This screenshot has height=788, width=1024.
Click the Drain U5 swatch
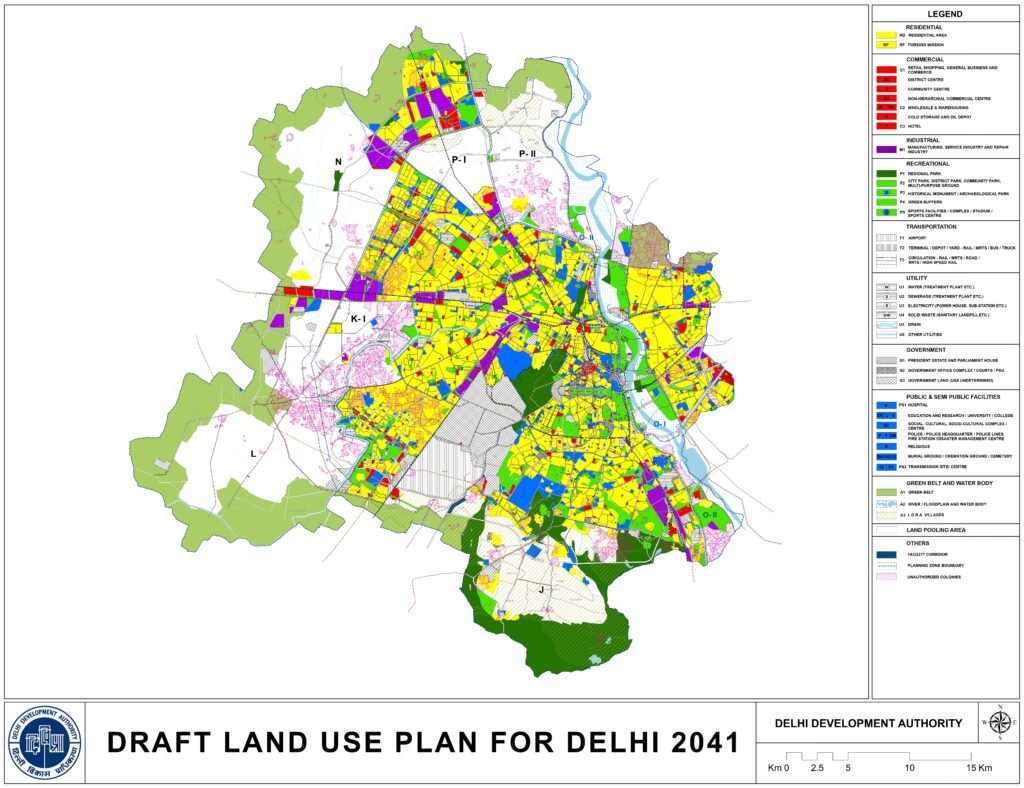click(886, 324)
